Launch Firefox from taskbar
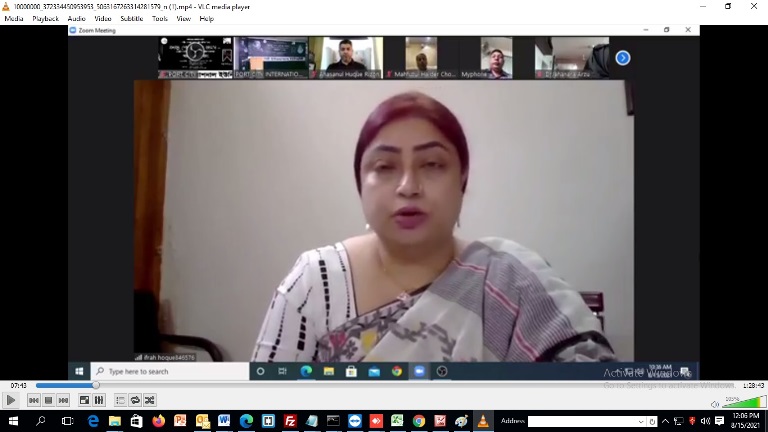Image resolution: width=768 pixels, height=432 pixels. point(159,421)
